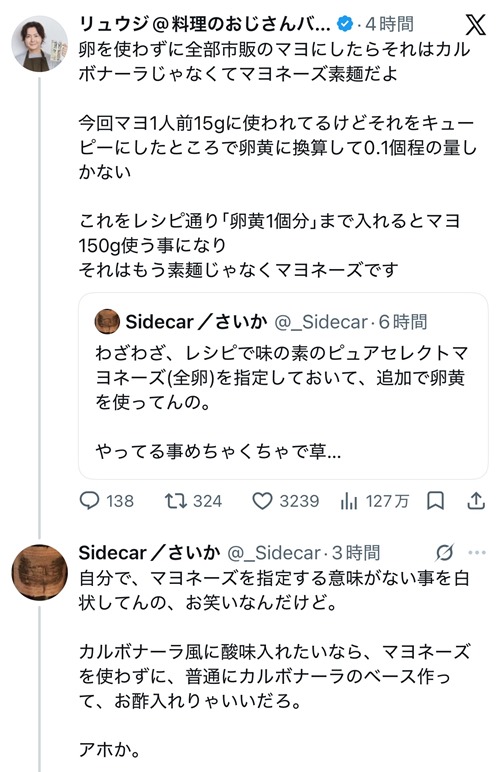The width and height of the screenshot is (500, 772).
Task: Open the Grok slashed-circle icon on reply
Action: (444, 552)
